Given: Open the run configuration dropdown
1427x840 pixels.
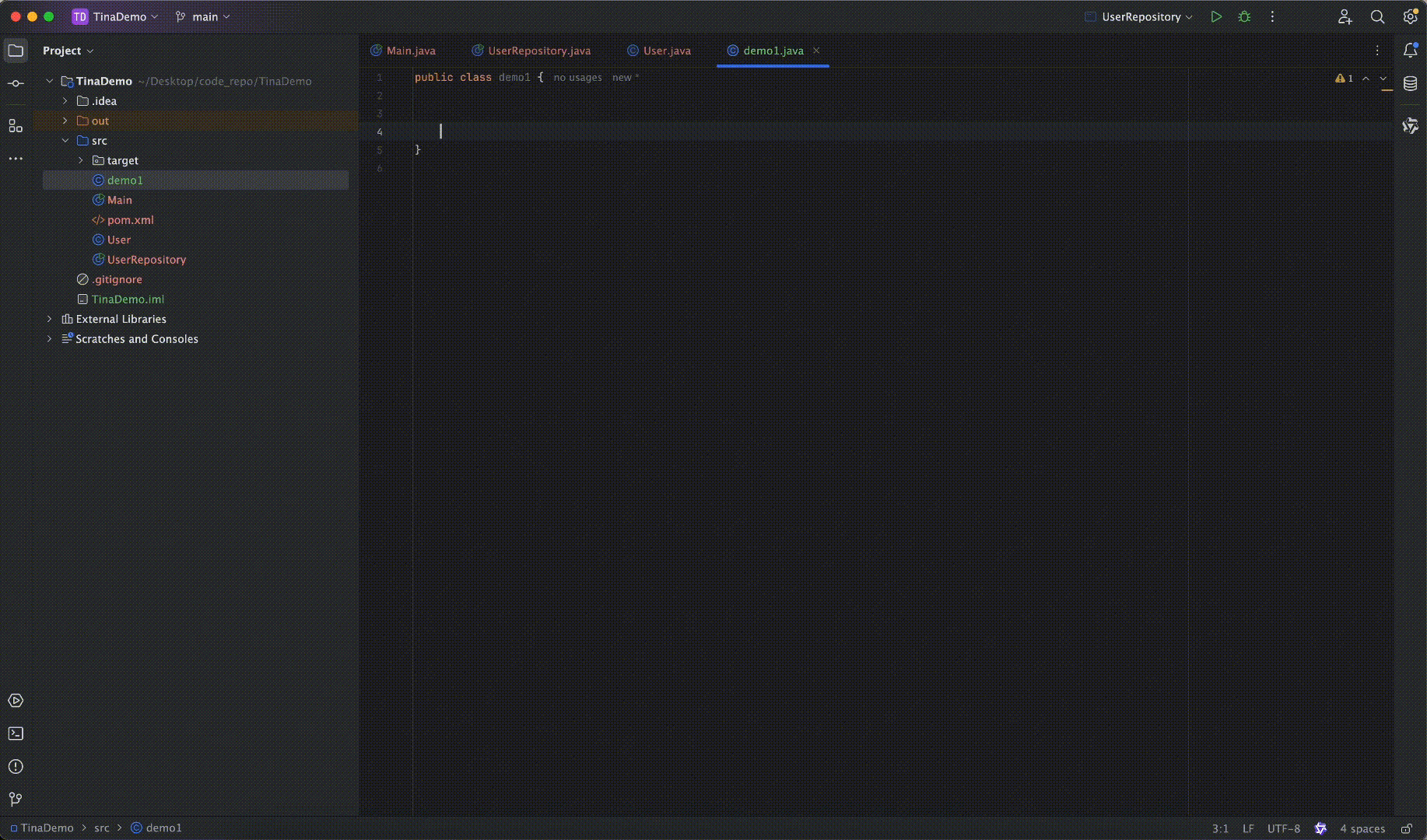Looking at the screenshot, I should [x=1138, y=16].
